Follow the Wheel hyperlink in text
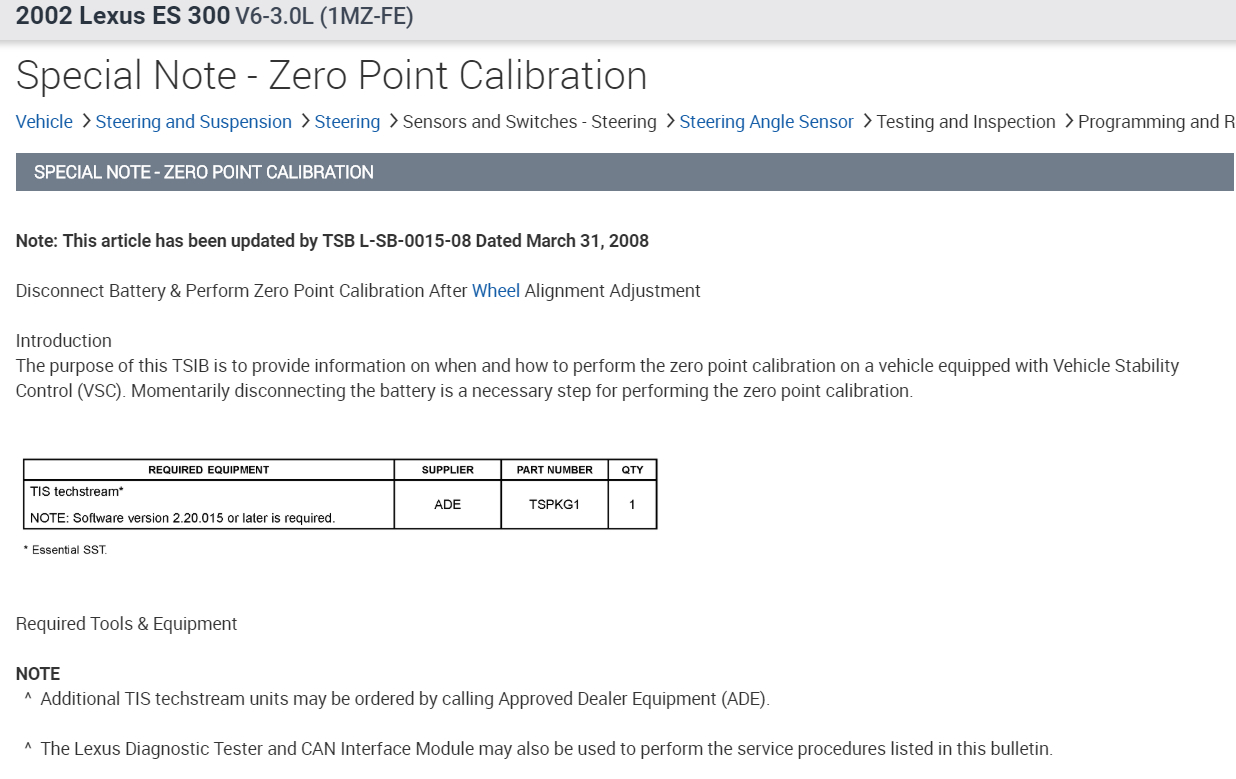This screenshot has width=1236, height=779. 496,291
